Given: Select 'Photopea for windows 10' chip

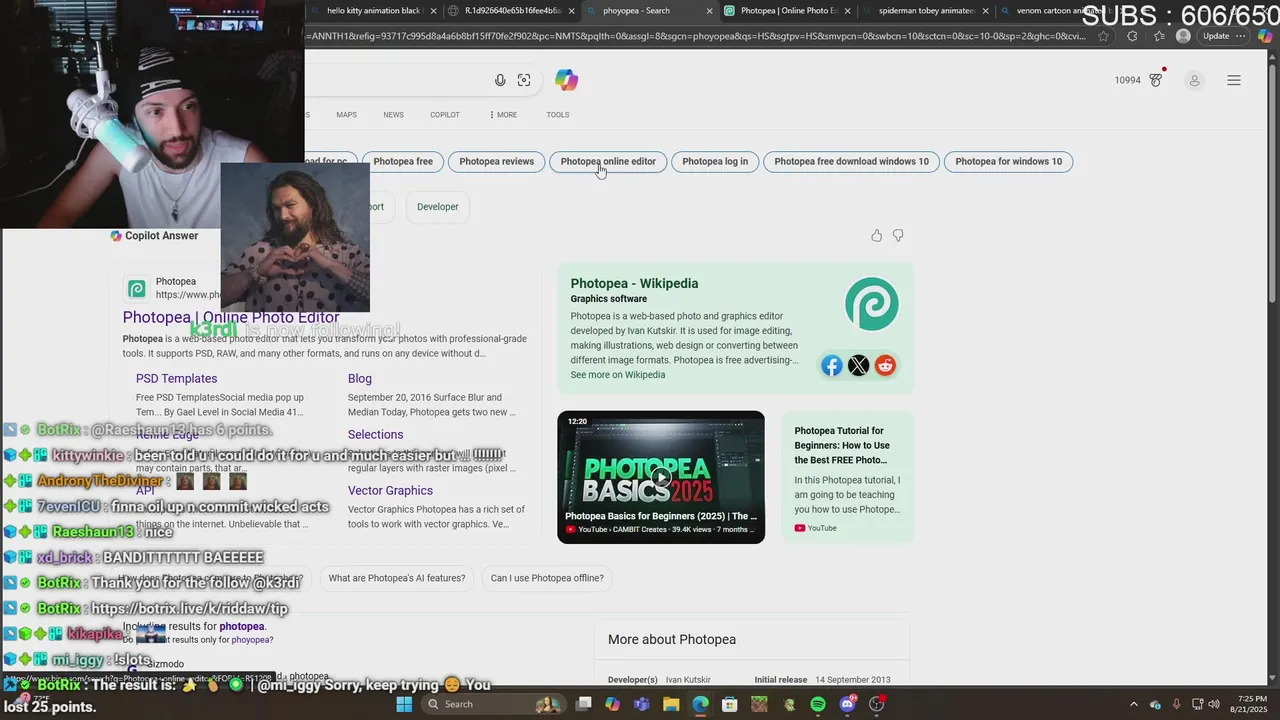Looking at the screenshot, I should pyautogui.click(x=1008, y=161).
